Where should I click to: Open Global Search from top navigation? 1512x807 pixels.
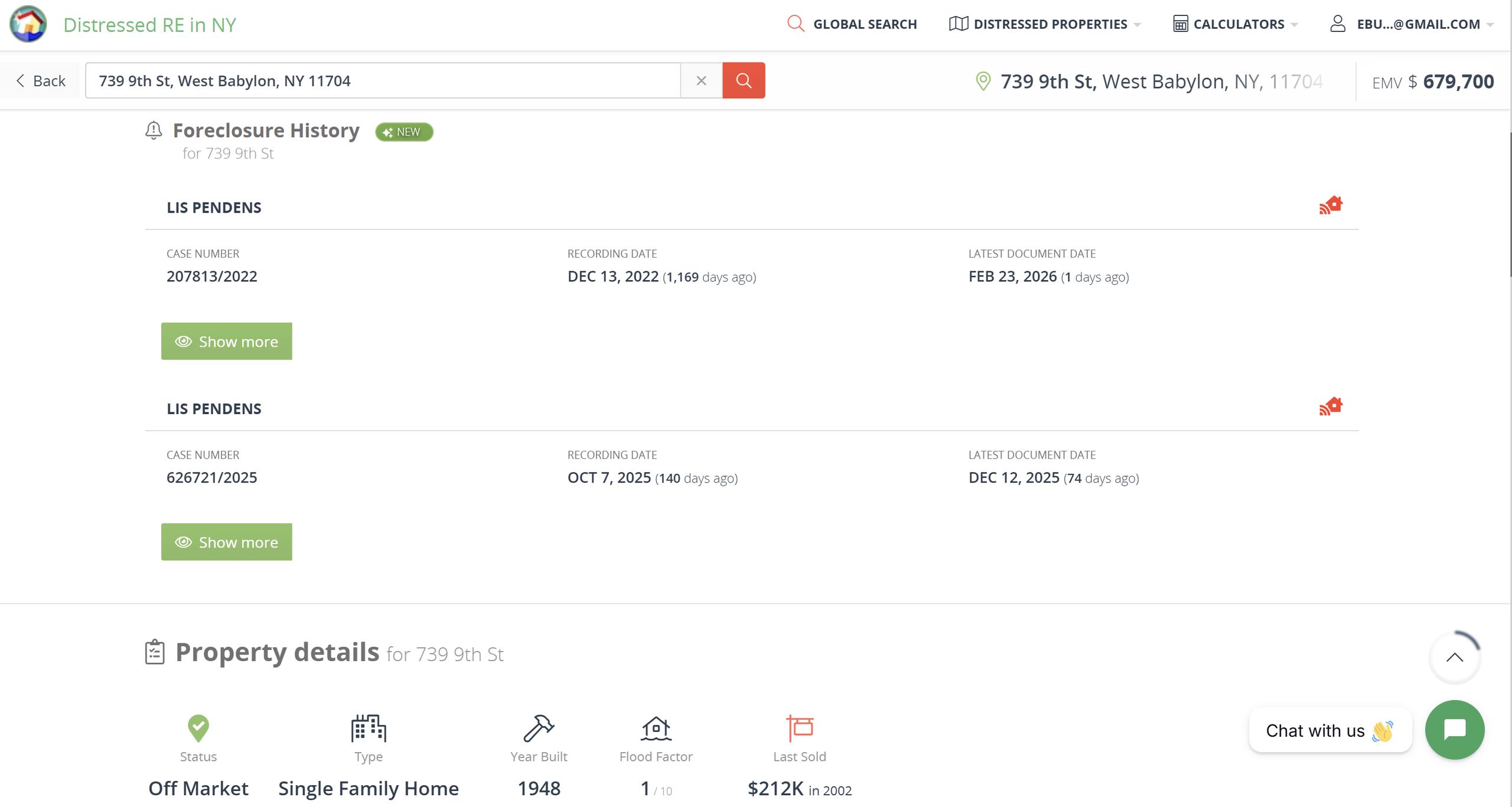[x=852, y=24]
